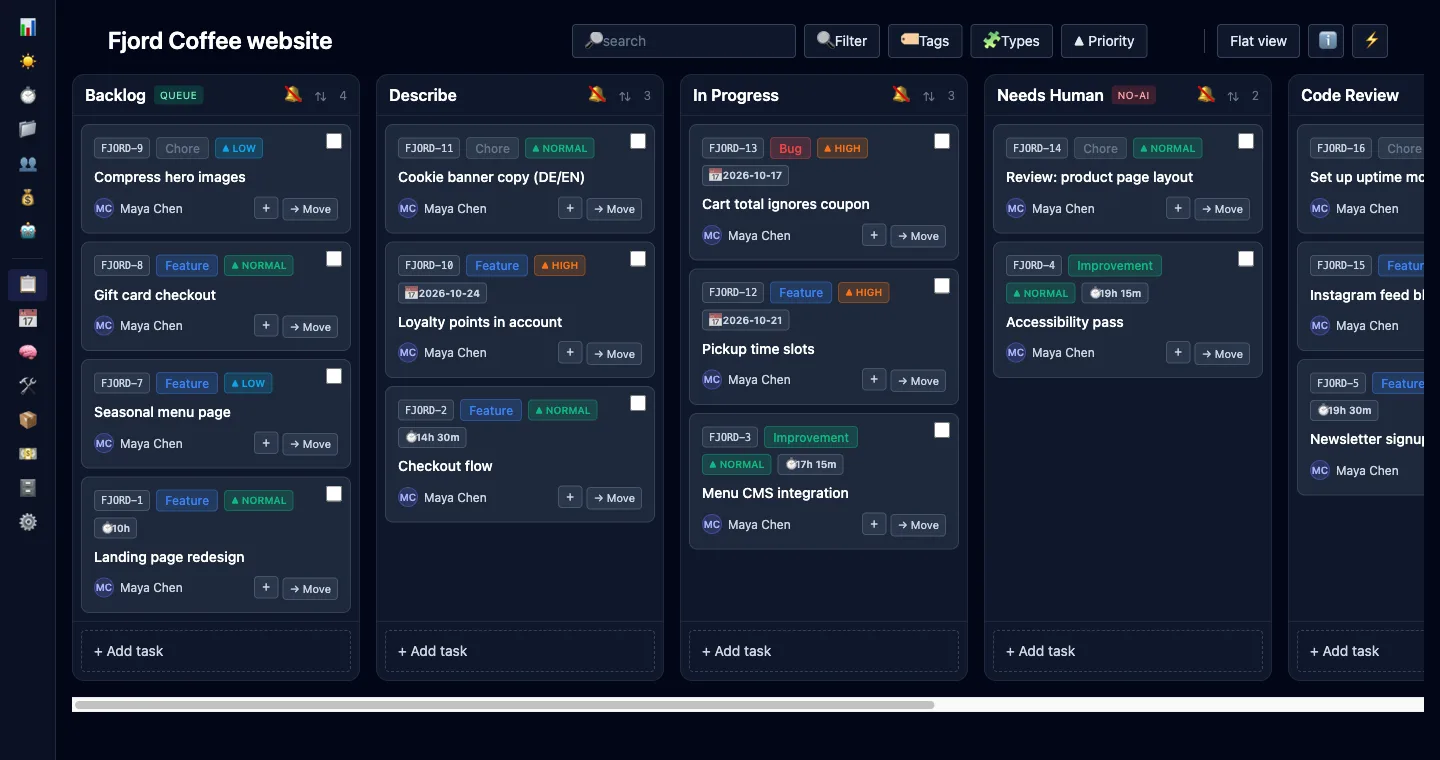Select the Cookie banner copy card checkbox
This screenshot has width=1440, height=760.
tap(638, 141)
